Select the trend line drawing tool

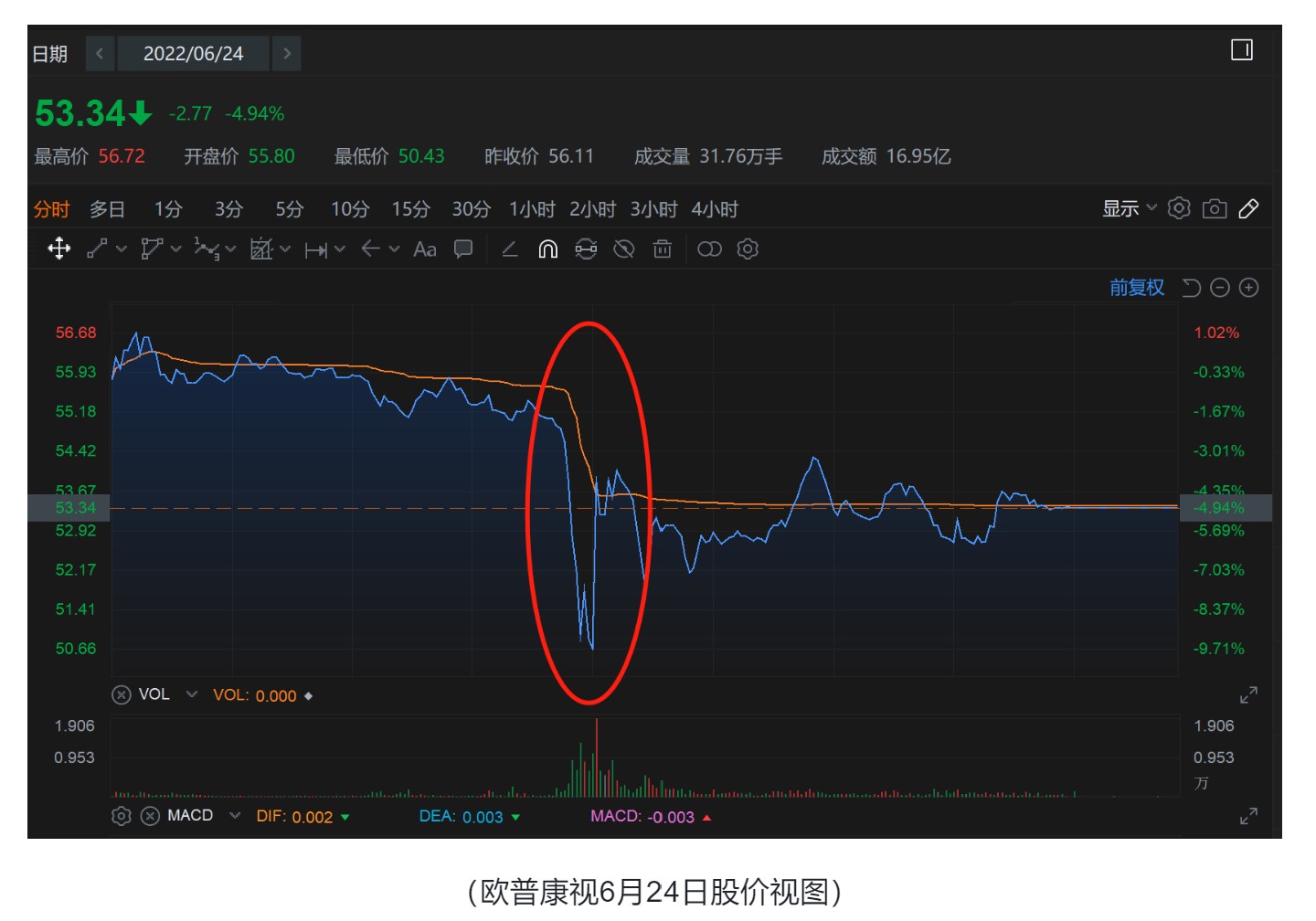tap(97, 248)
